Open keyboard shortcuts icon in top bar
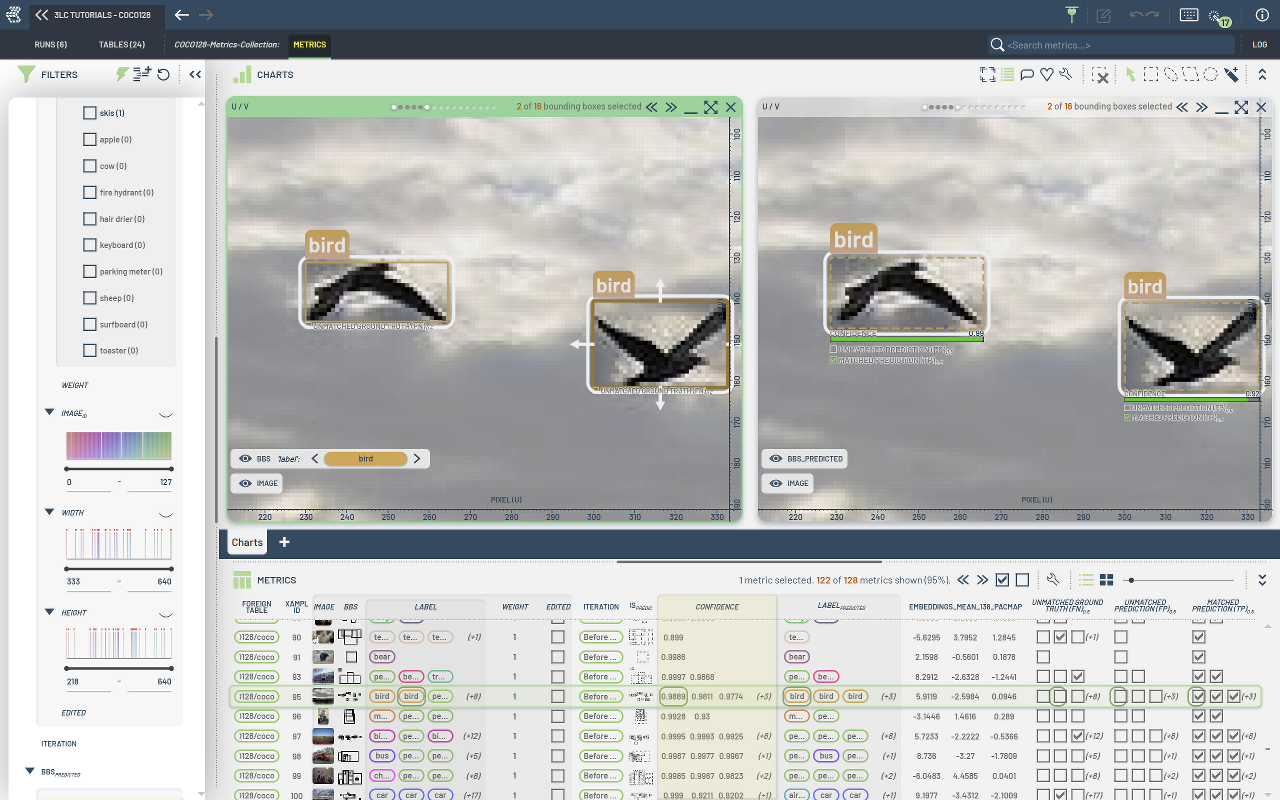1280x800 pixels. tap(1189, 15)
